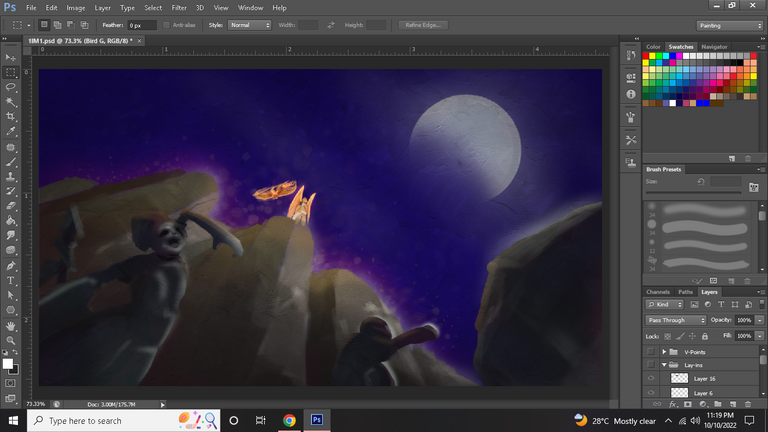Image resolution: width=768 pixels, height=432 pixels.
Task: Switch to the Paths tab
Action: pyautogui.click(x=685, y=292)
